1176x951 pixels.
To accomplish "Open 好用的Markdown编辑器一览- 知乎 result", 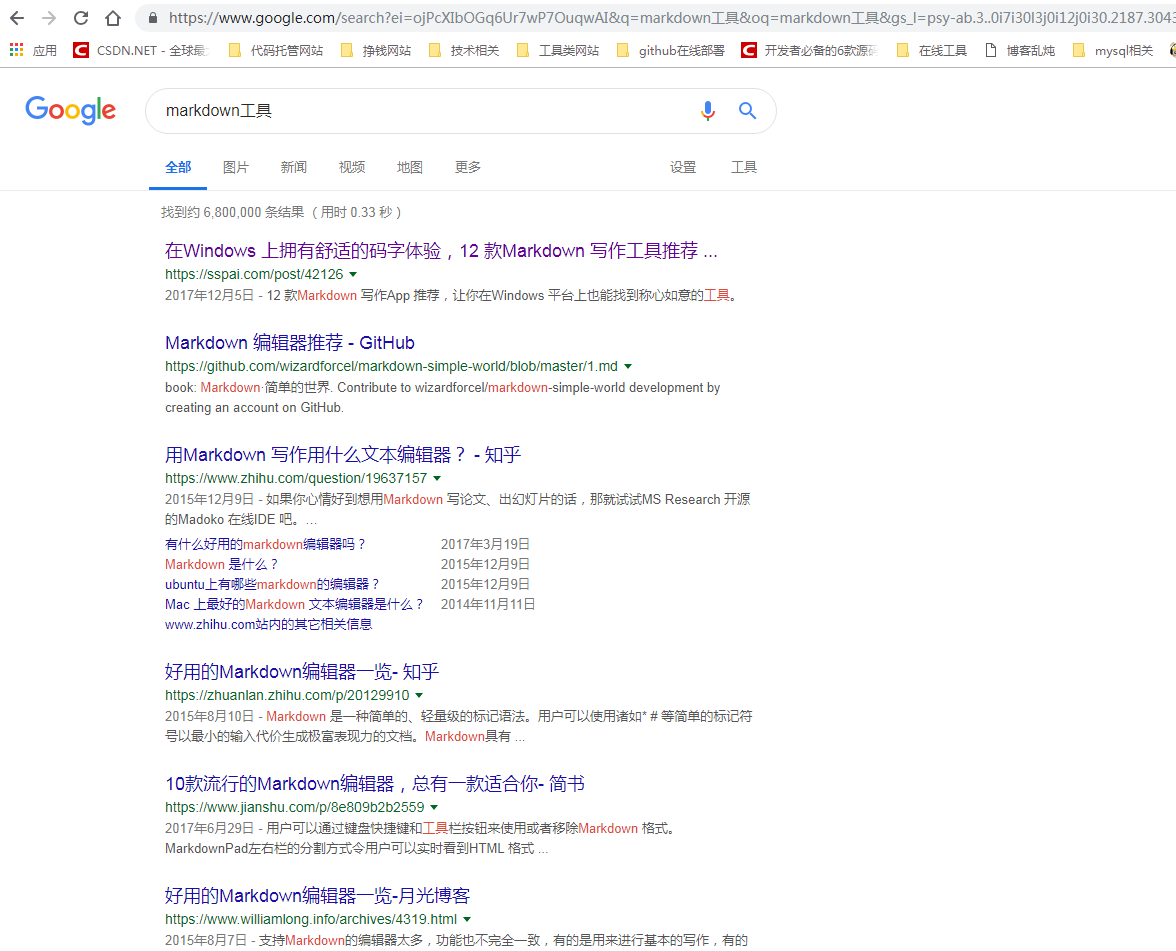I will tap(302, 672).
